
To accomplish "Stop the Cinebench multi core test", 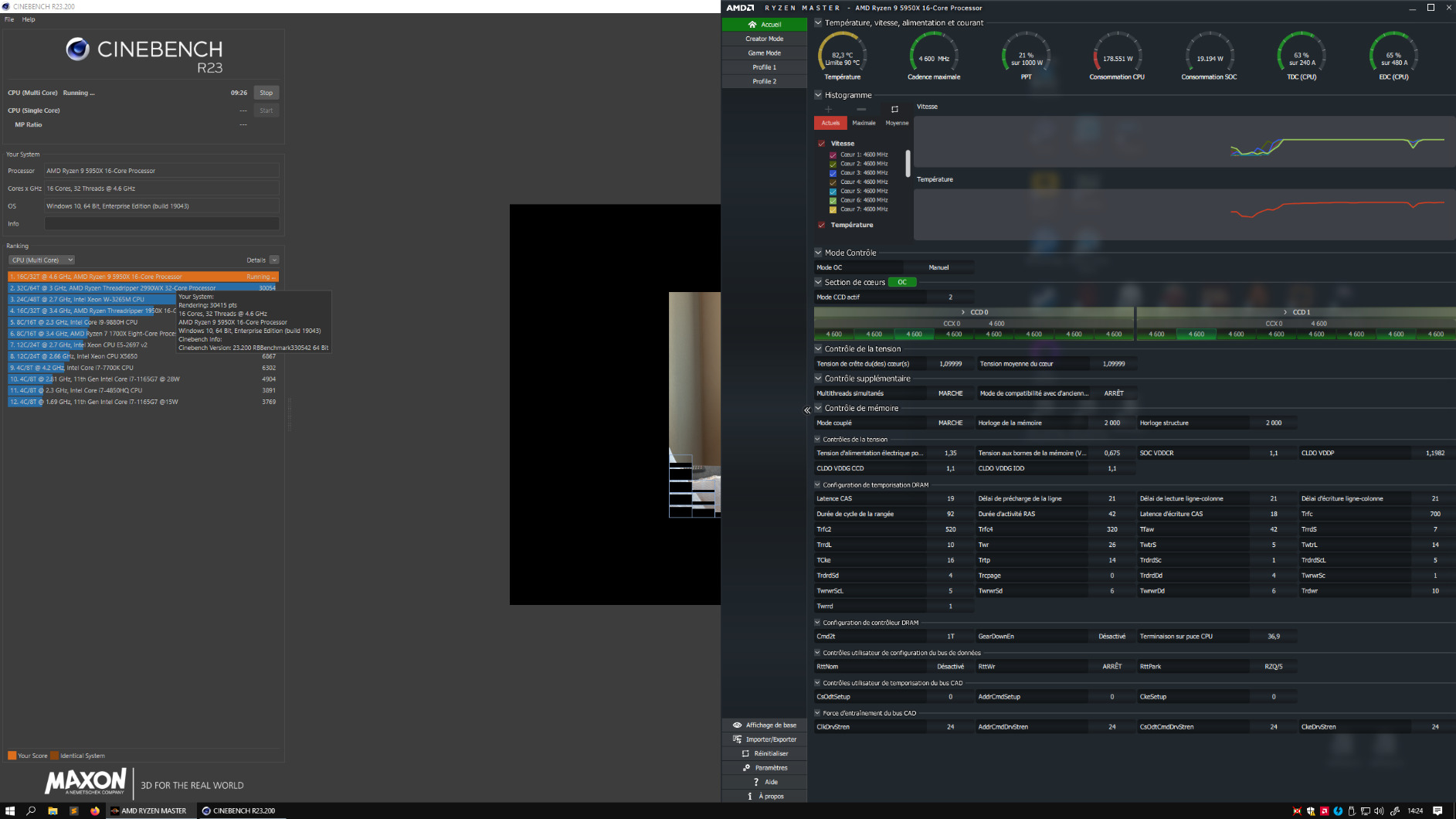I will [266, 93].
